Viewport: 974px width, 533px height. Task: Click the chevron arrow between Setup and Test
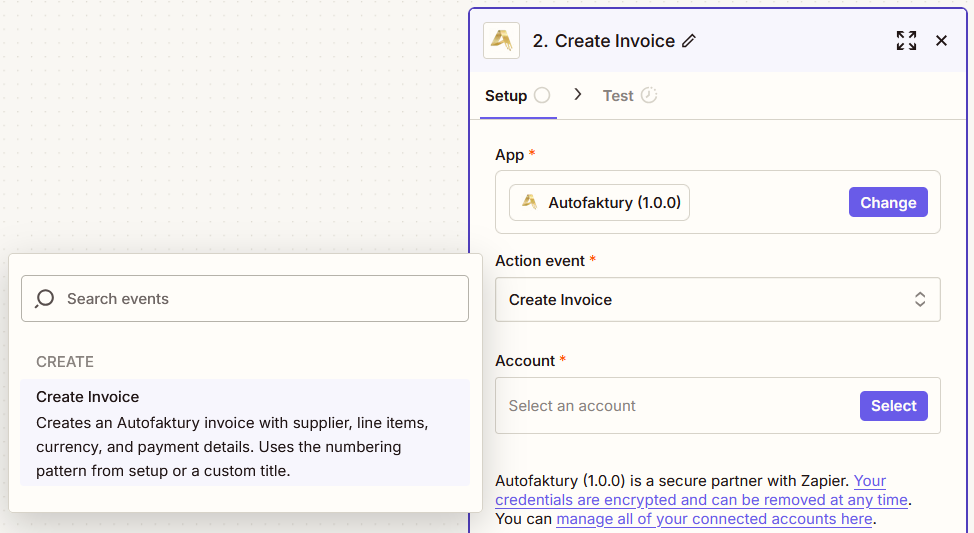pyautogui.click(x=578, y=94)
